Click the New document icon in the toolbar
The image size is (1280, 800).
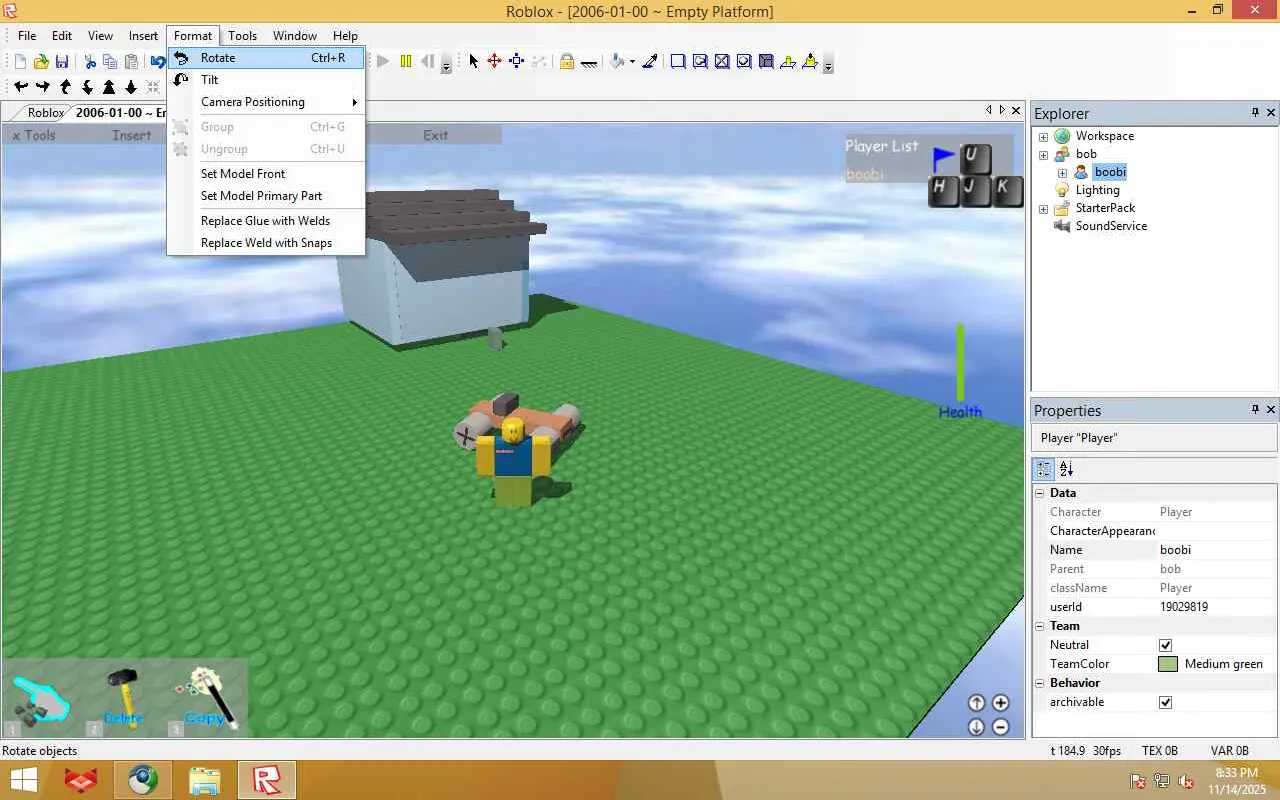[20, 62]
